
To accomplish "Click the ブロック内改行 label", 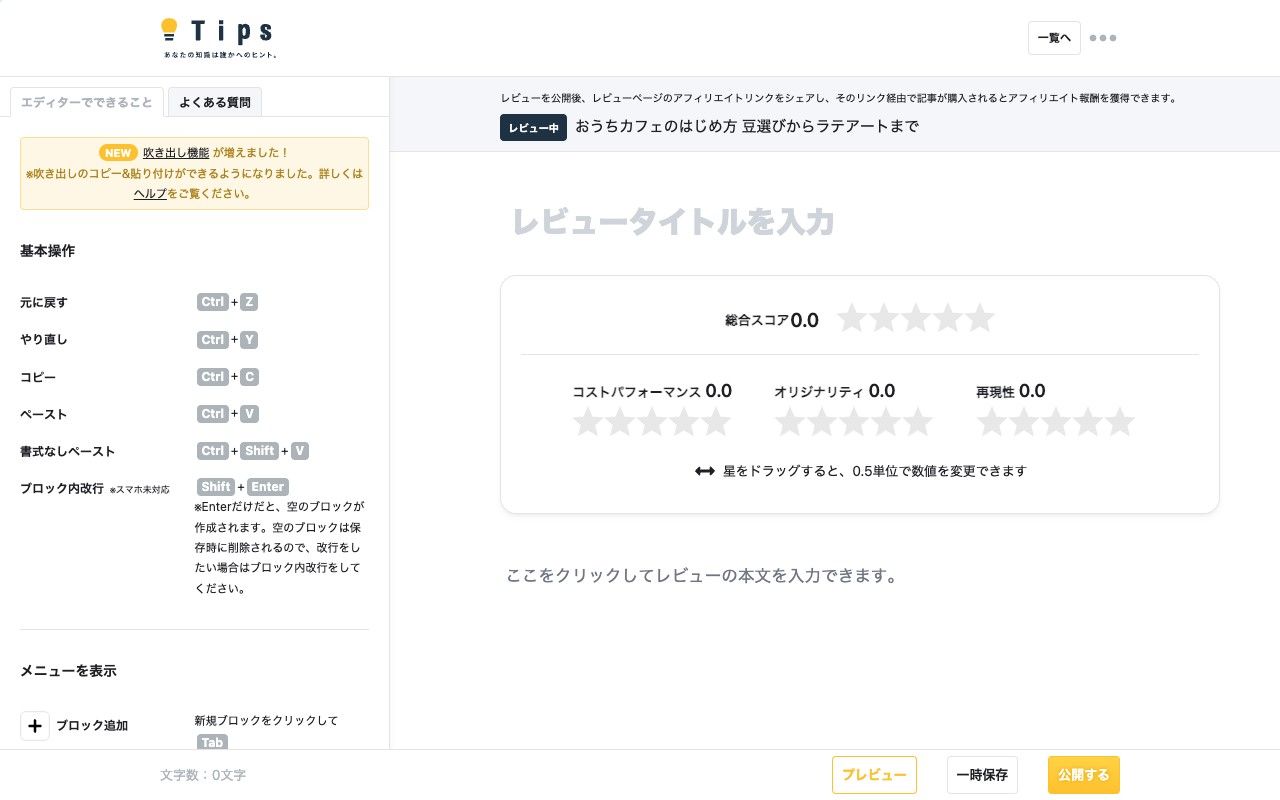I will coord(62,489).
